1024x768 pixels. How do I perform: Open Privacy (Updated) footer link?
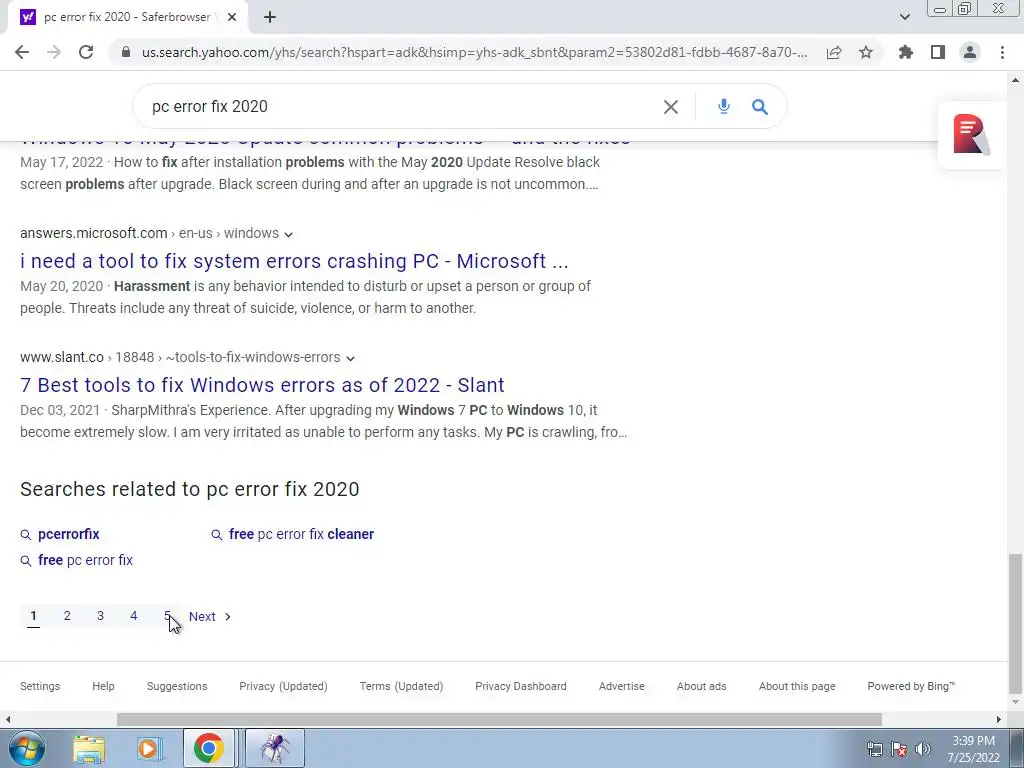(x=283, y=686)
